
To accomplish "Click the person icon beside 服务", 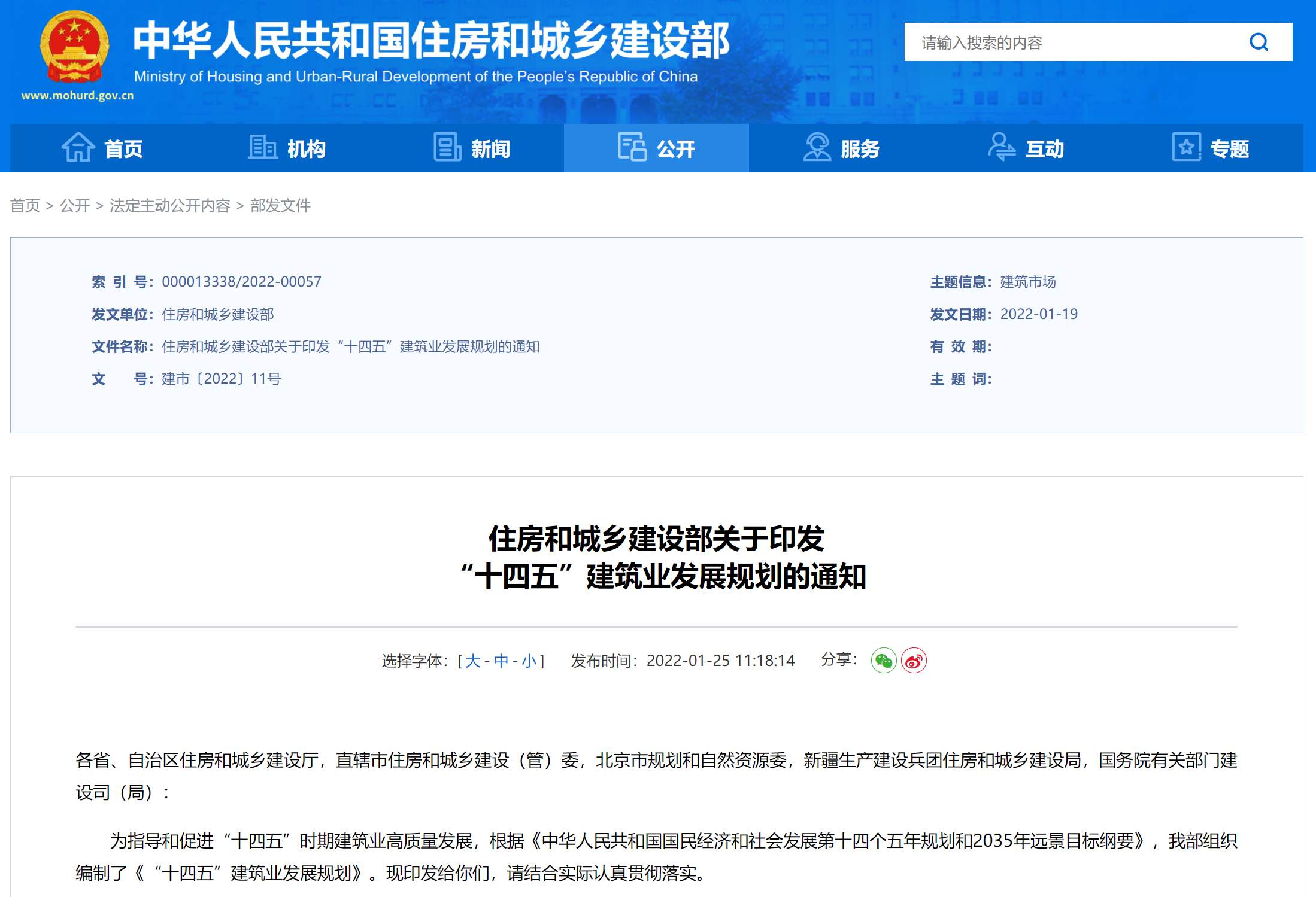I will point(817,147).
